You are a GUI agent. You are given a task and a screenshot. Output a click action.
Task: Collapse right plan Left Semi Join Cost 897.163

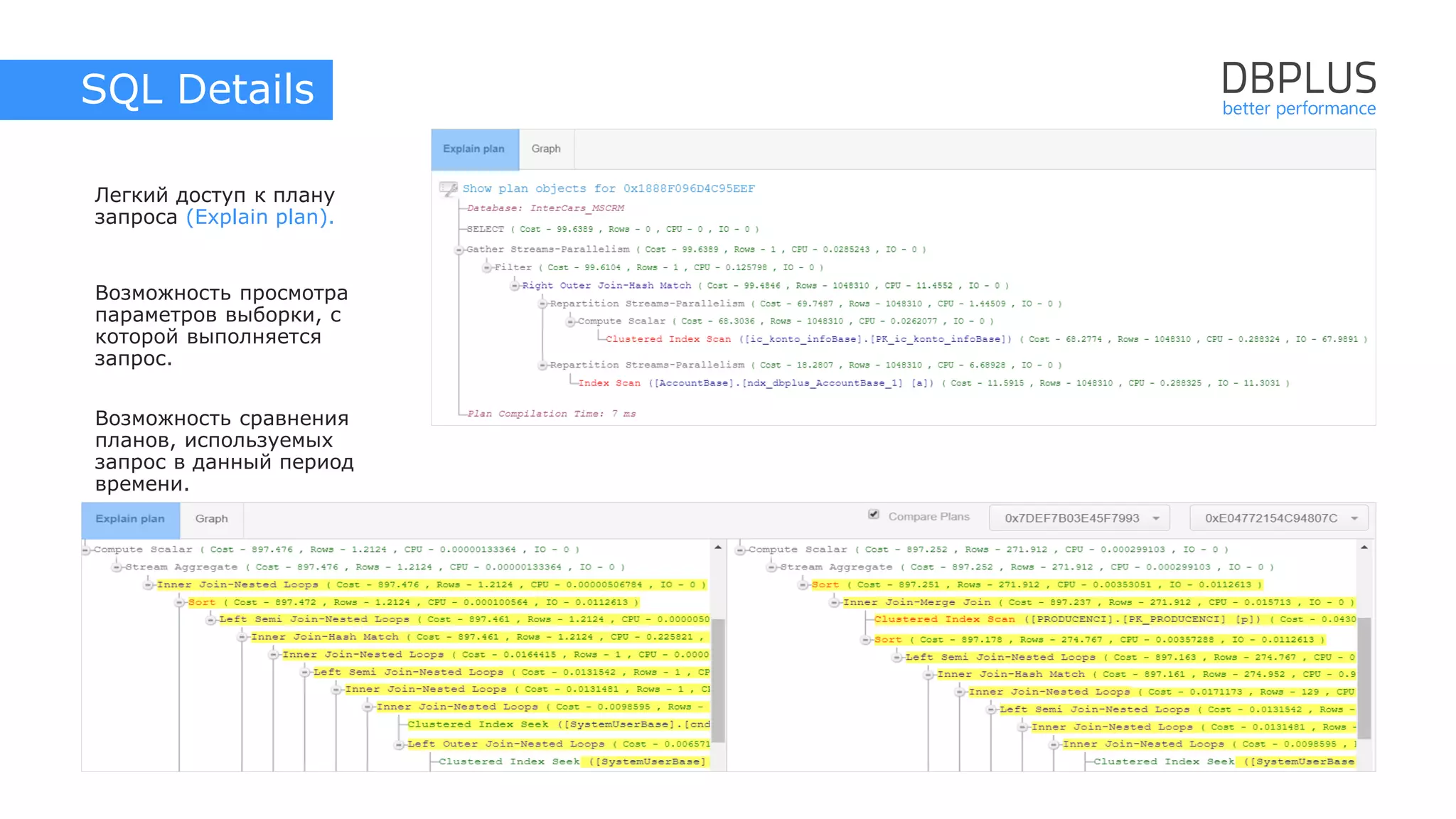[897, 658]
